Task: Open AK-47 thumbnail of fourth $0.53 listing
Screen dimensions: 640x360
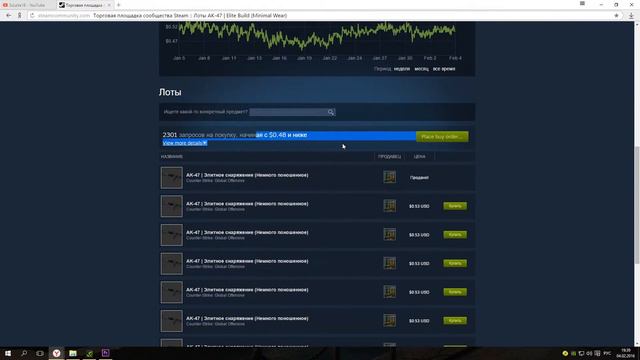Action: pos(171,292)
